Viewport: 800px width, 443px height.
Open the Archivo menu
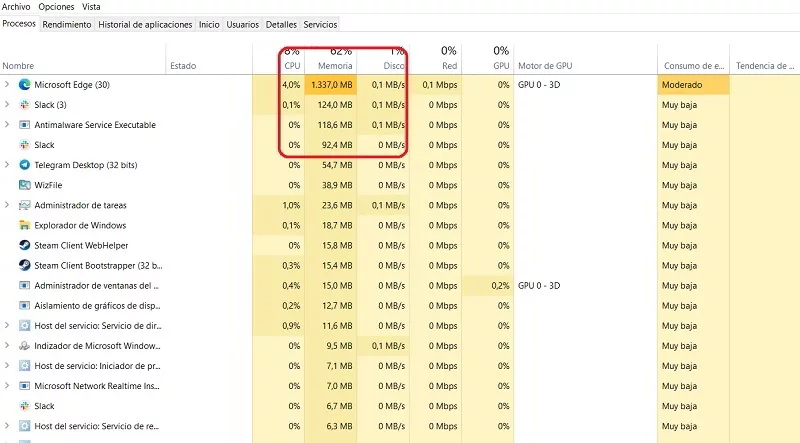coord(16,7)
